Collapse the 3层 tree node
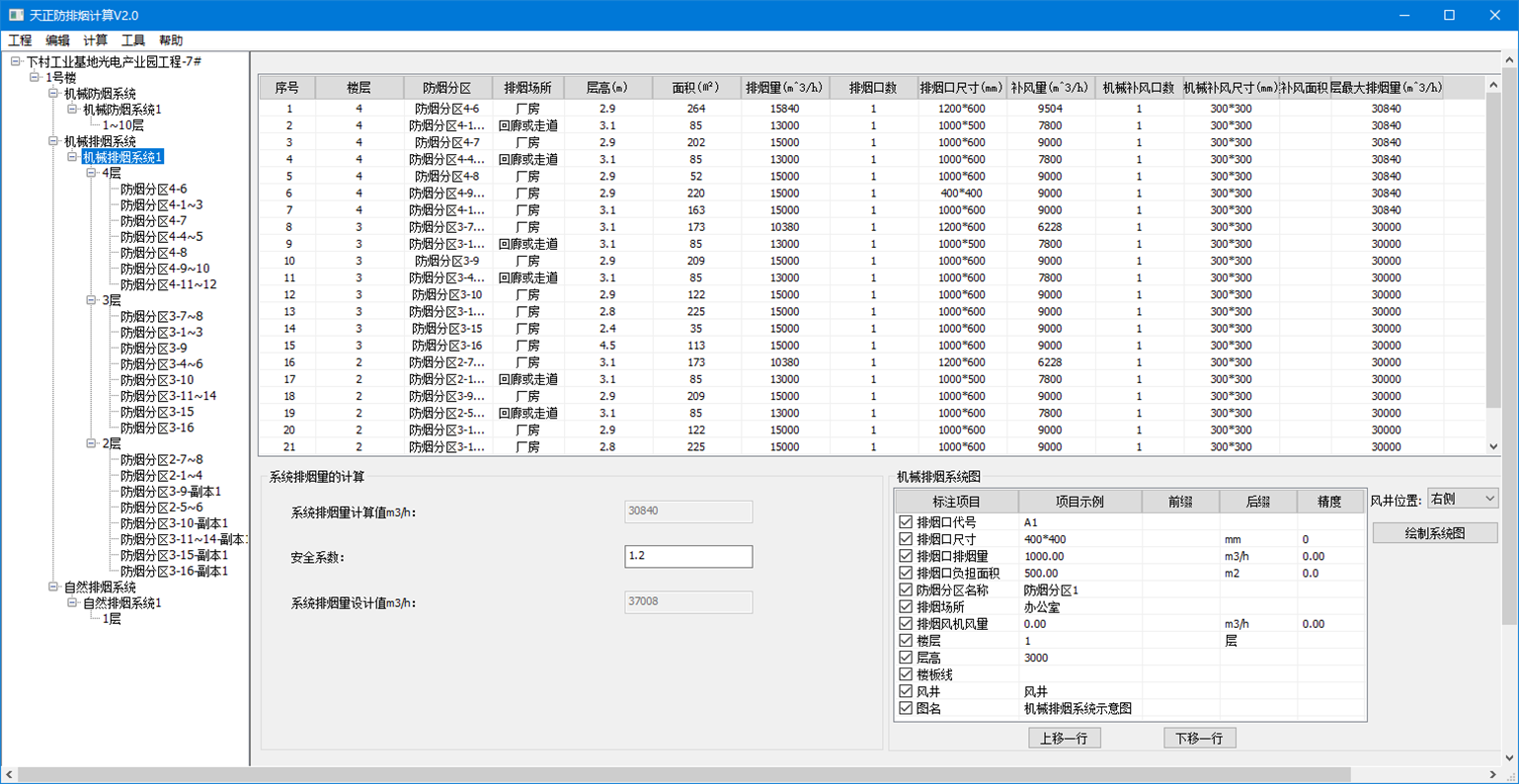The width and height of the screenshot is (1519, 784). click(91, 300)
